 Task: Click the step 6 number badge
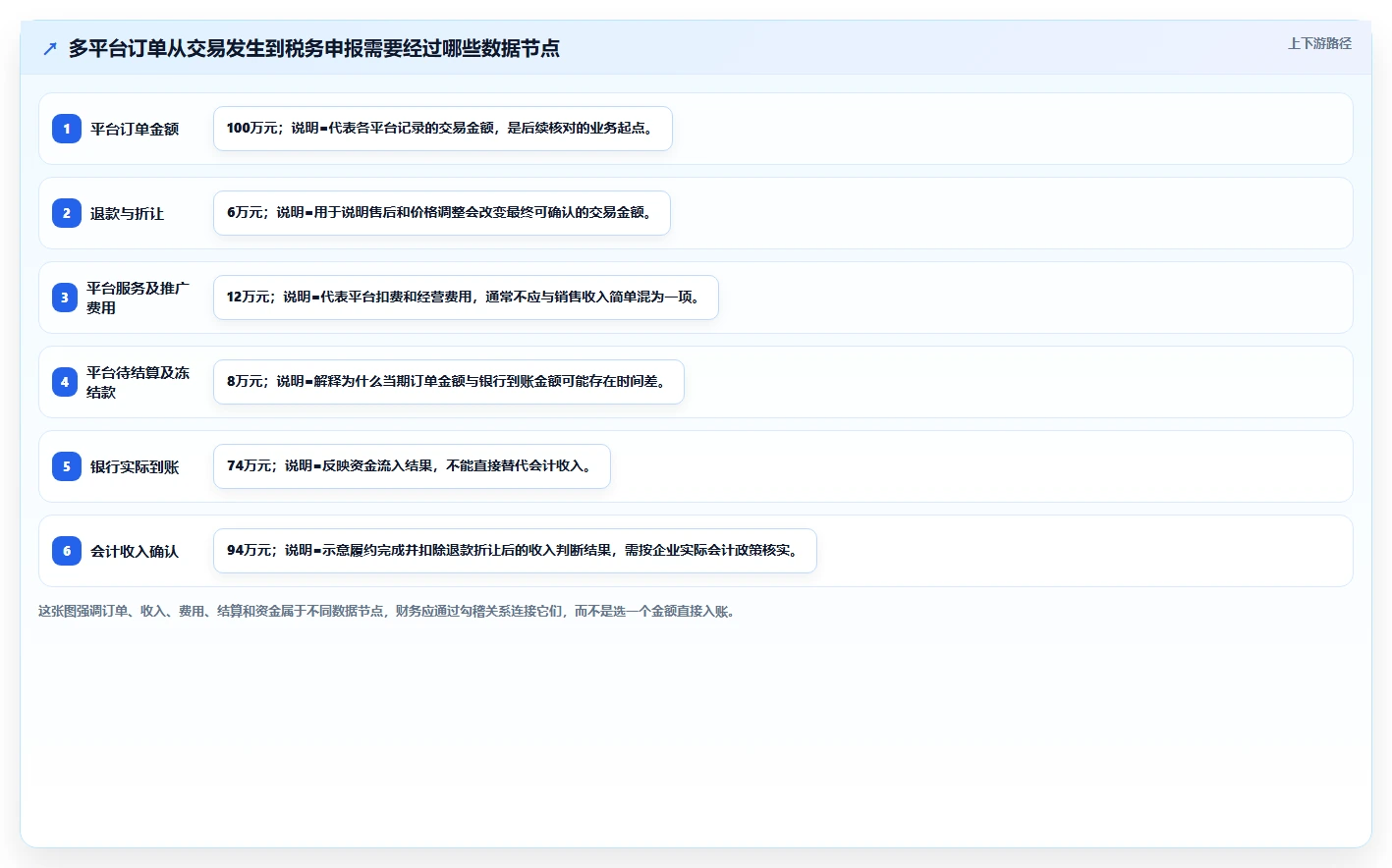(67, 551)
